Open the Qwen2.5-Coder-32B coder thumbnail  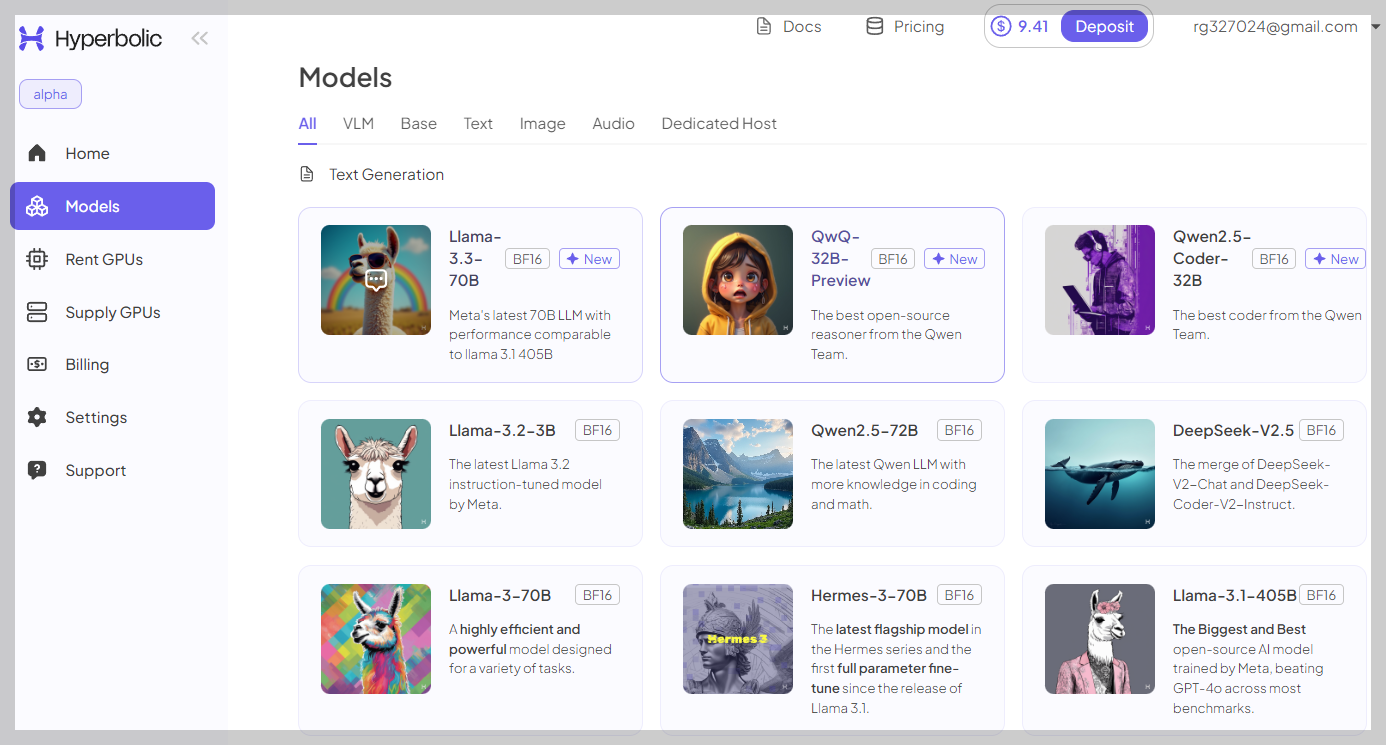1100,280
